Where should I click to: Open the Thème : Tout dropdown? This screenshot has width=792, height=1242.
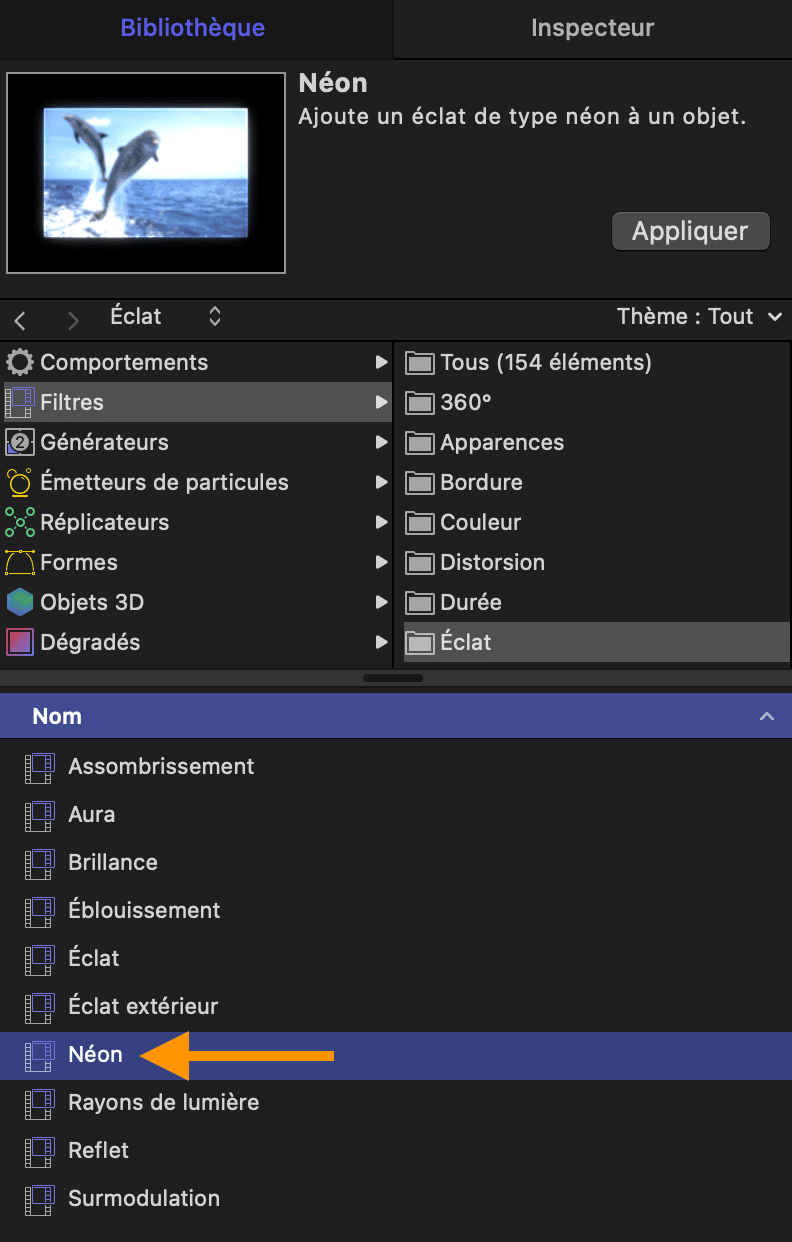(x=699, y=317)
